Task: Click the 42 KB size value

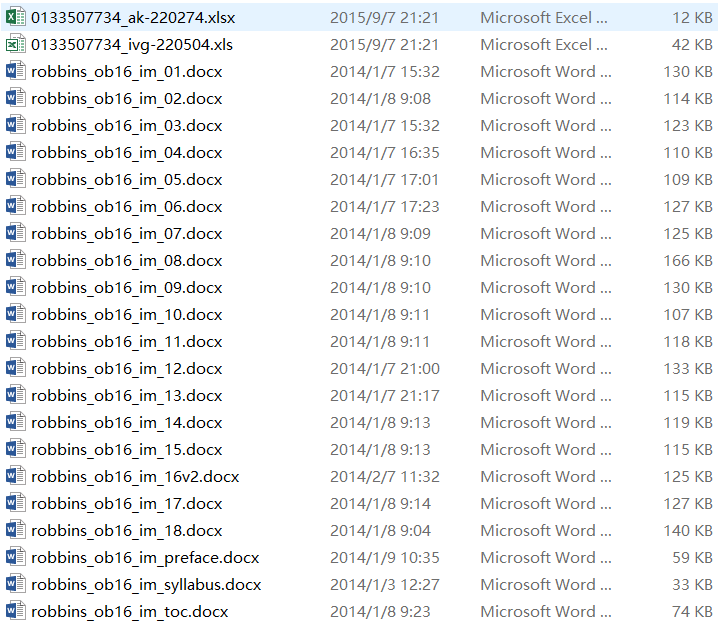Action: point(692,45)
